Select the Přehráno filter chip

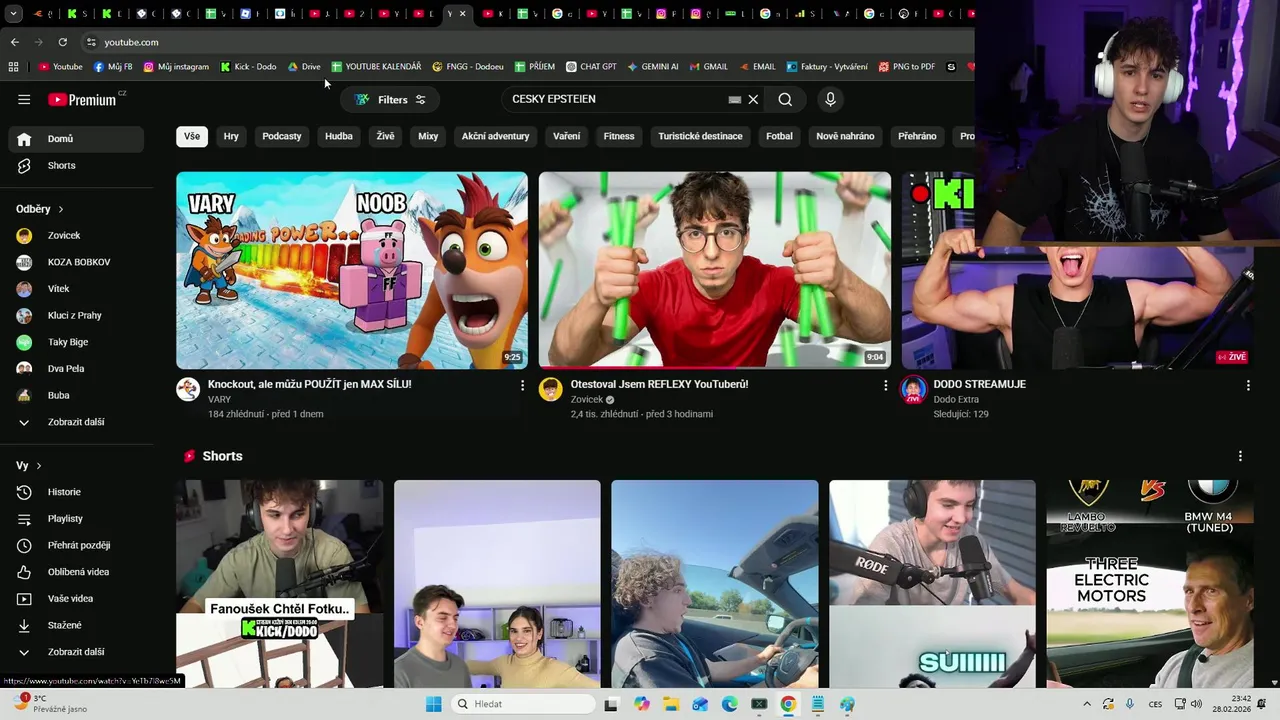click(917, 136)
